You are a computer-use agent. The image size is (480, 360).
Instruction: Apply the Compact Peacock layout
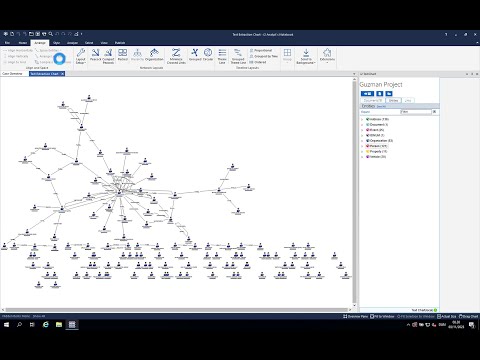point(108,56)
